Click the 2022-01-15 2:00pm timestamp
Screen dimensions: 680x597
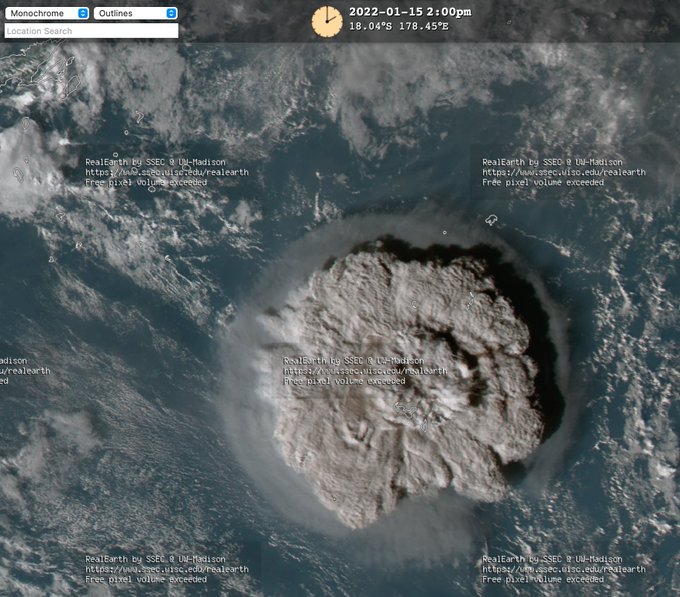pyautogui.click(x=410, y=12)
